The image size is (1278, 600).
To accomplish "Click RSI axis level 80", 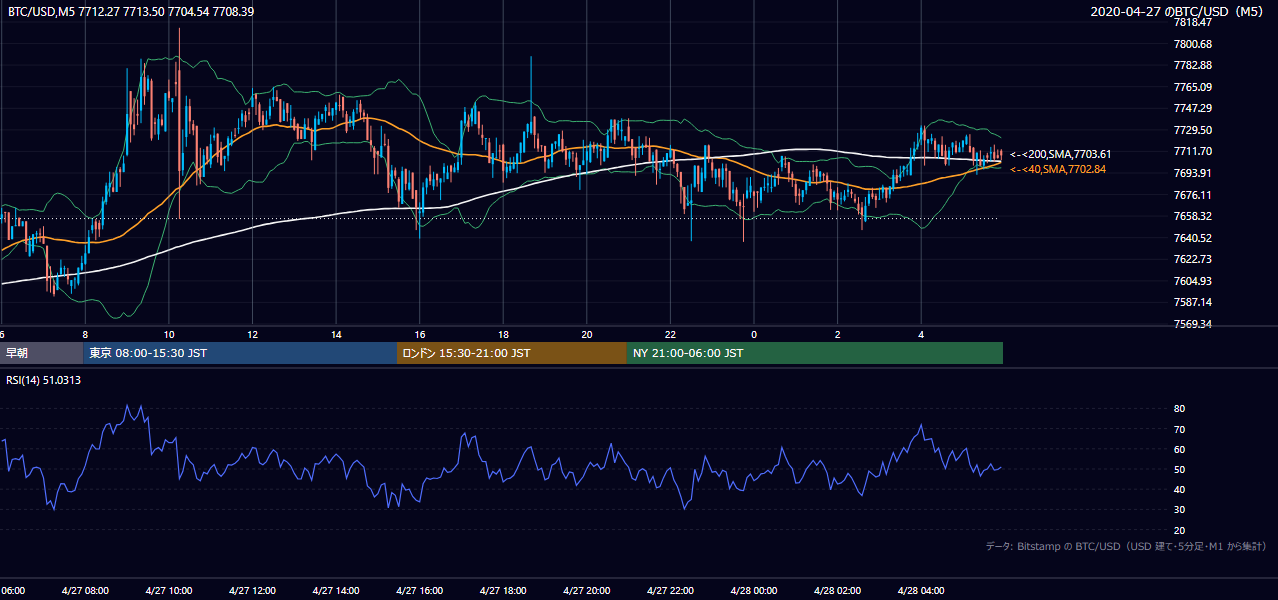I will point(1179,409).
